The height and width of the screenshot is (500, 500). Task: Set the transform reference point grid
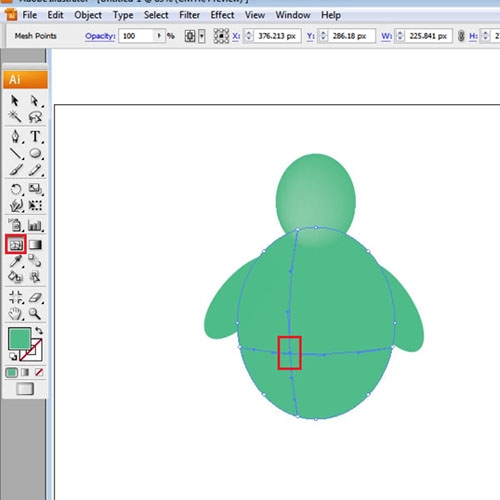coord(221,36)
